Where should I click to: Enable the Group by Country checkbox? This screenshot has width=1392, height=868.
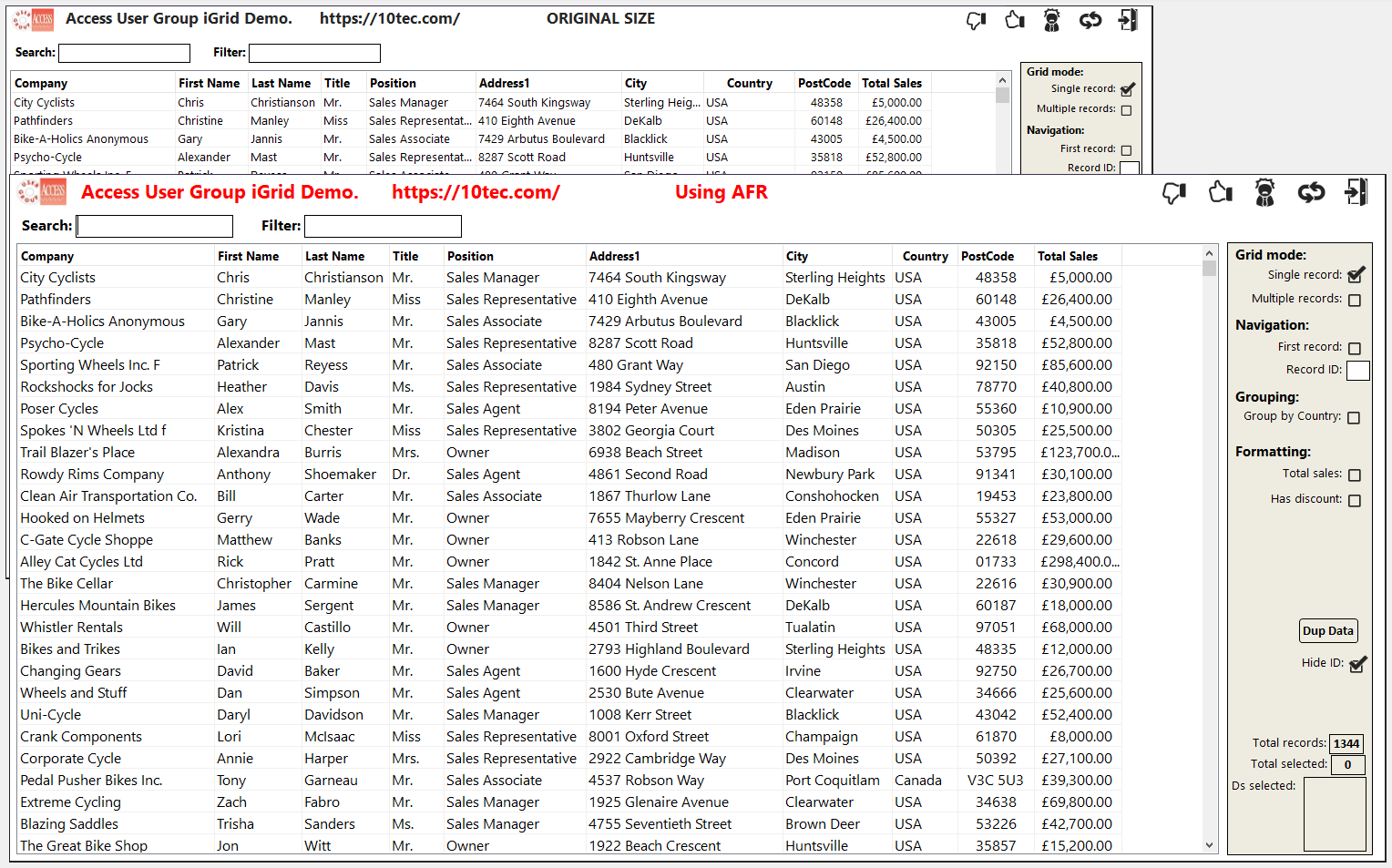coord(1354,417)
